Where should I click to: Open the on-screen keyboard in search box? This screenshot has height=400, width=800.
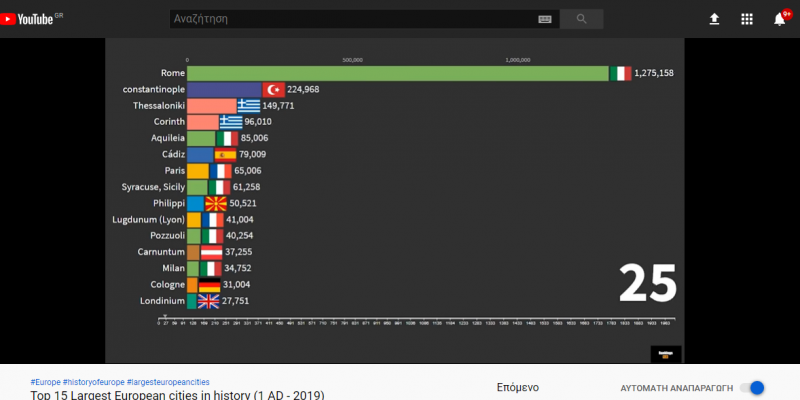coord(545,19)
